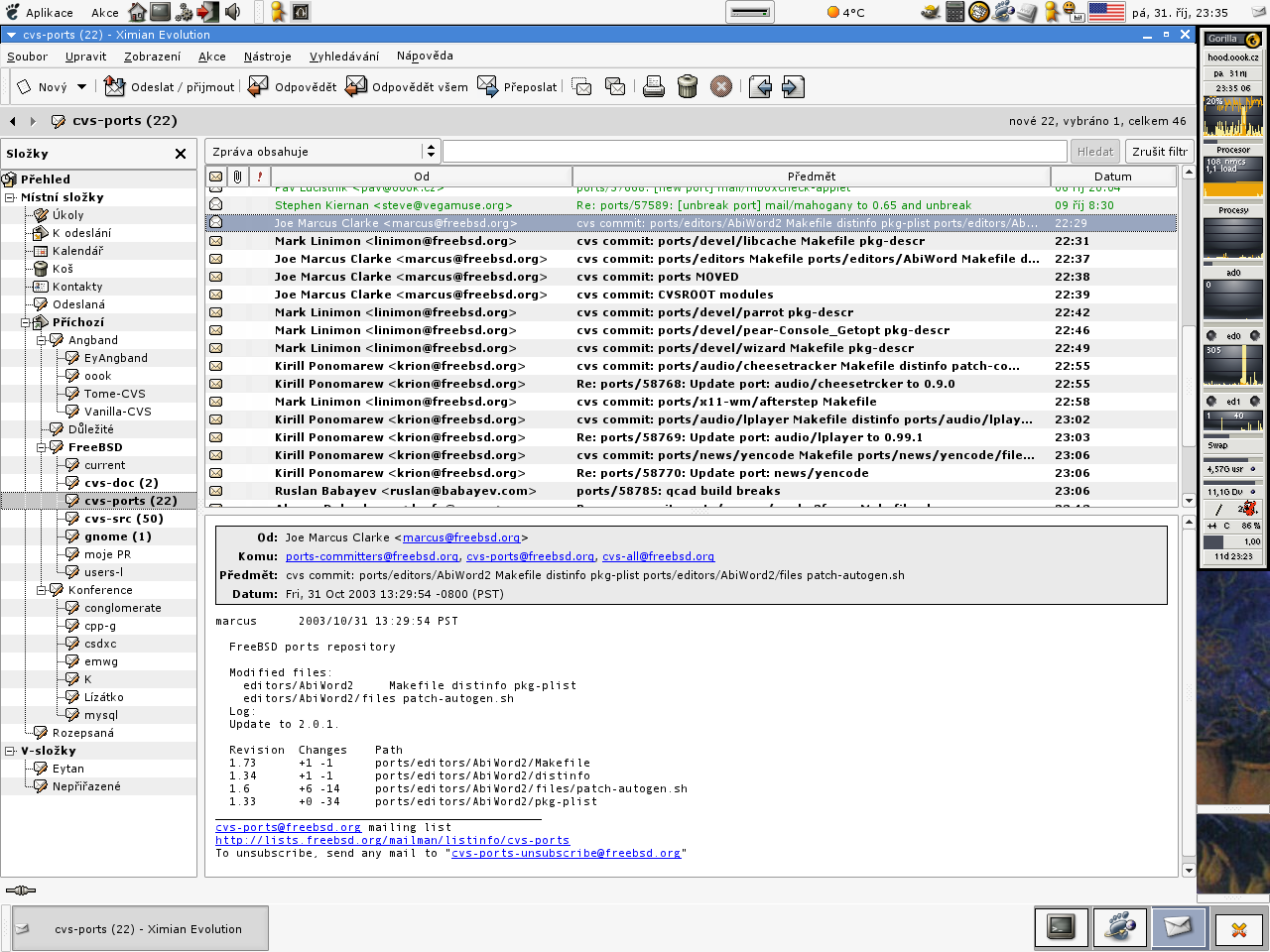This screenshot has height=952, width=1270.
Task: Delete the message using the trash can icon
Action: click(687, 87)
